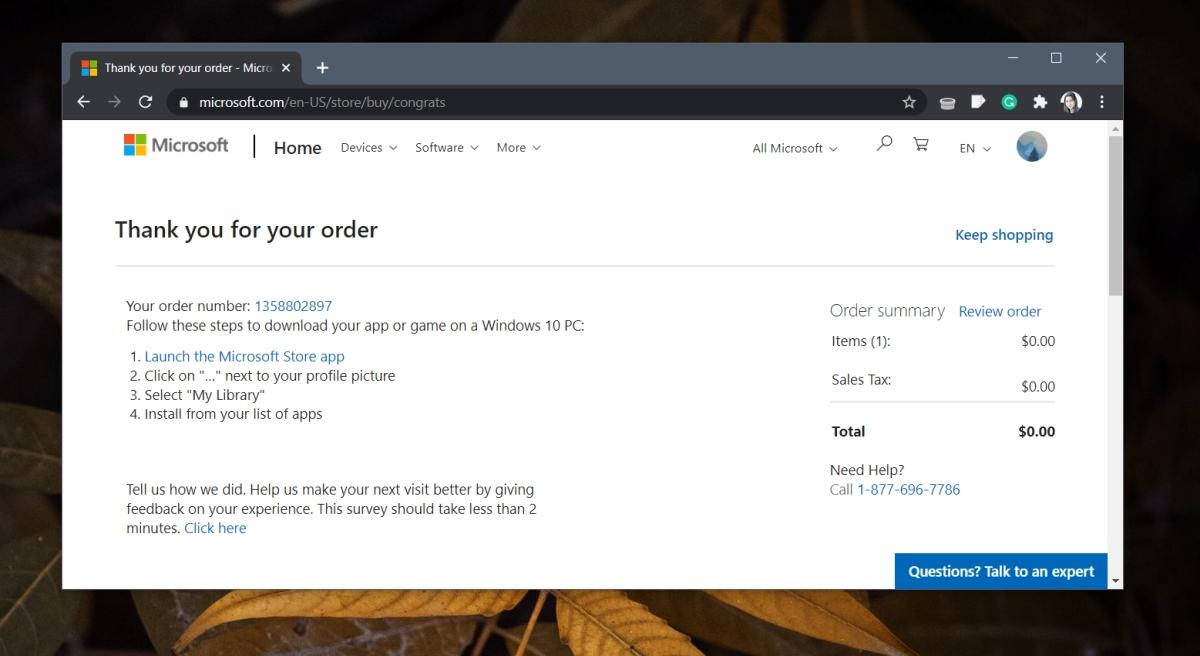Click the 'Need Help?' text
The height and width of the screenshot is (656, 1200).
[x=867, y=470]
